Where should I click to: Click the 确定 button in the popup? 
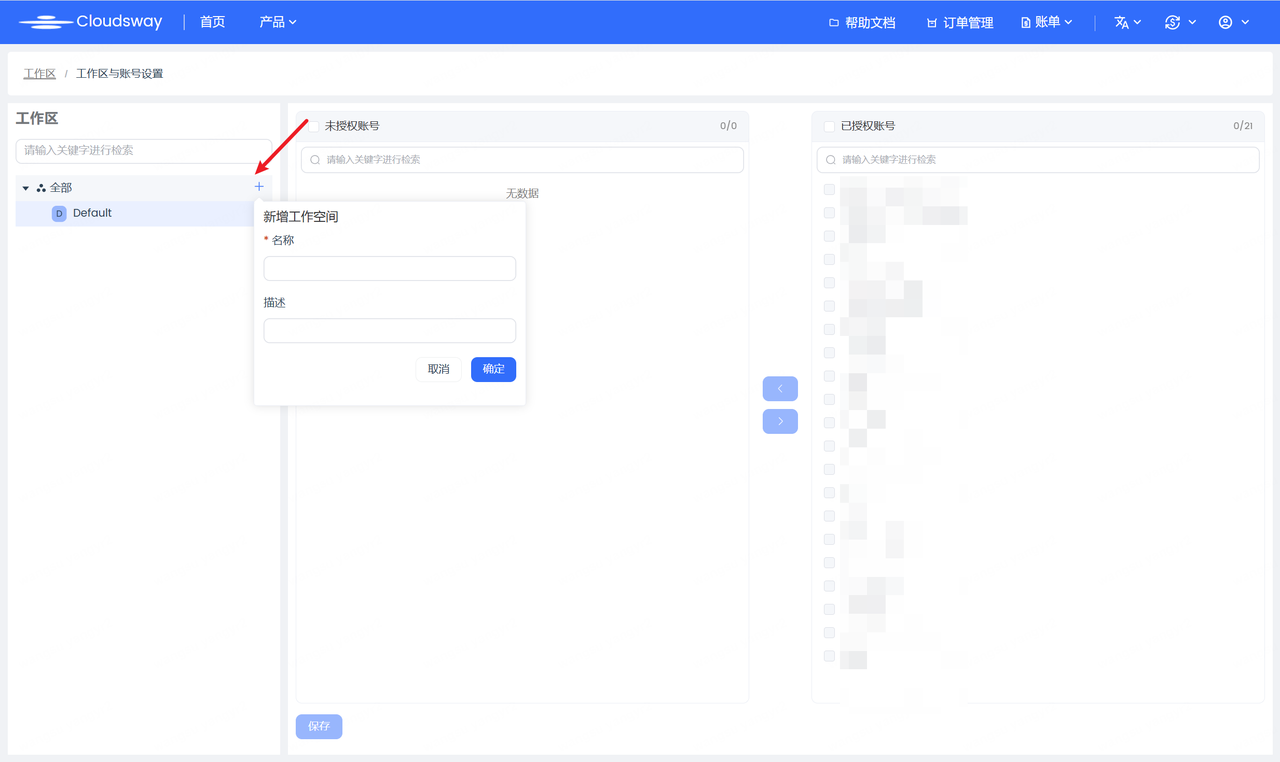pyautogui.click(x=493, y=369)
